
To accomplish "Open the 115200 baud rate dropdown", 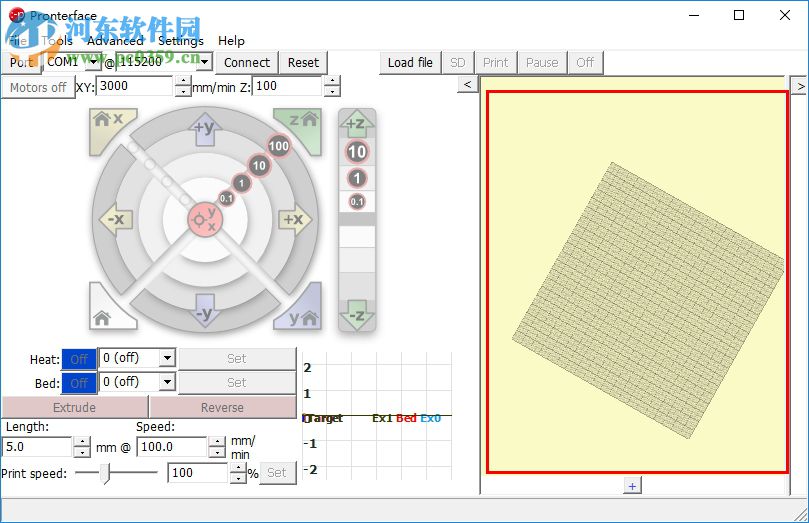I will click(x=205, y=62).
